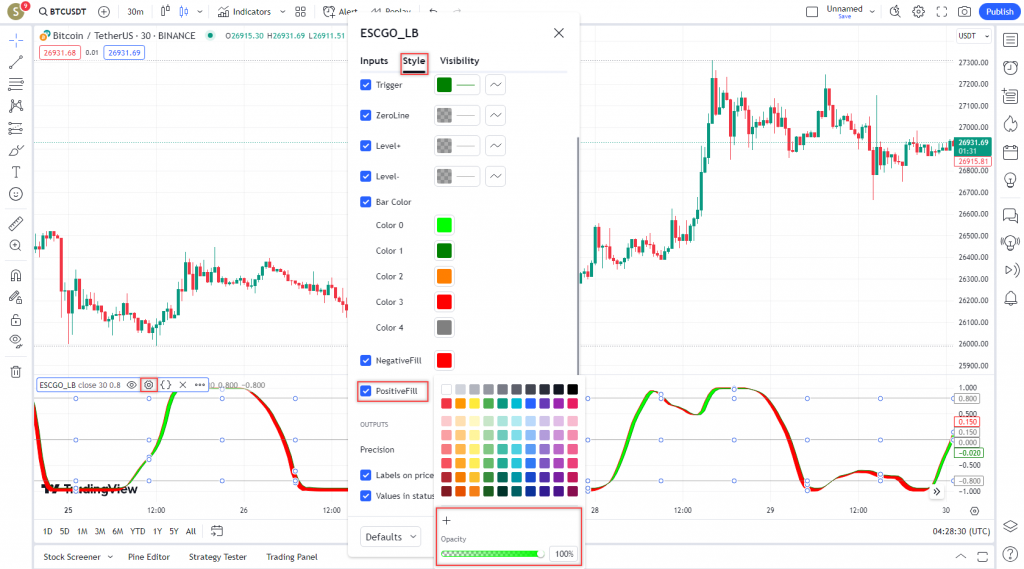Open the Strategy Tester tab

pyautogui.click(x=217, y=557)
